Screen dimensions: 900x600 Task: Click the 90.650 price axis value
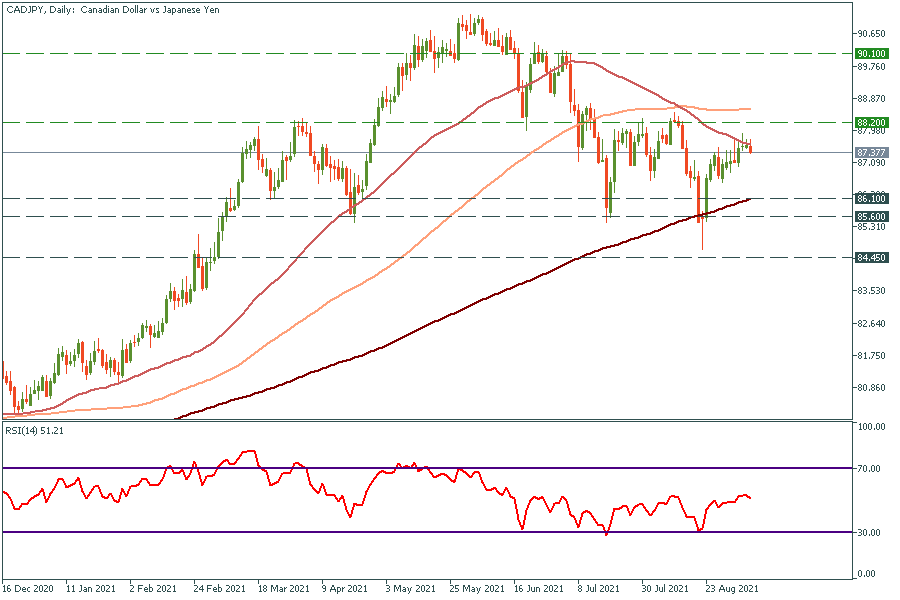[x=871, y=34]
